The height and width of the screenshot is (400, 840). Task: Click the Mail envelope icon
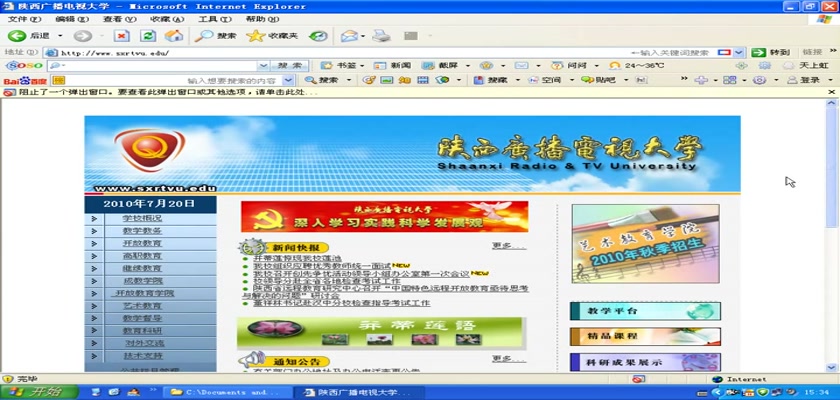(349, 36)
